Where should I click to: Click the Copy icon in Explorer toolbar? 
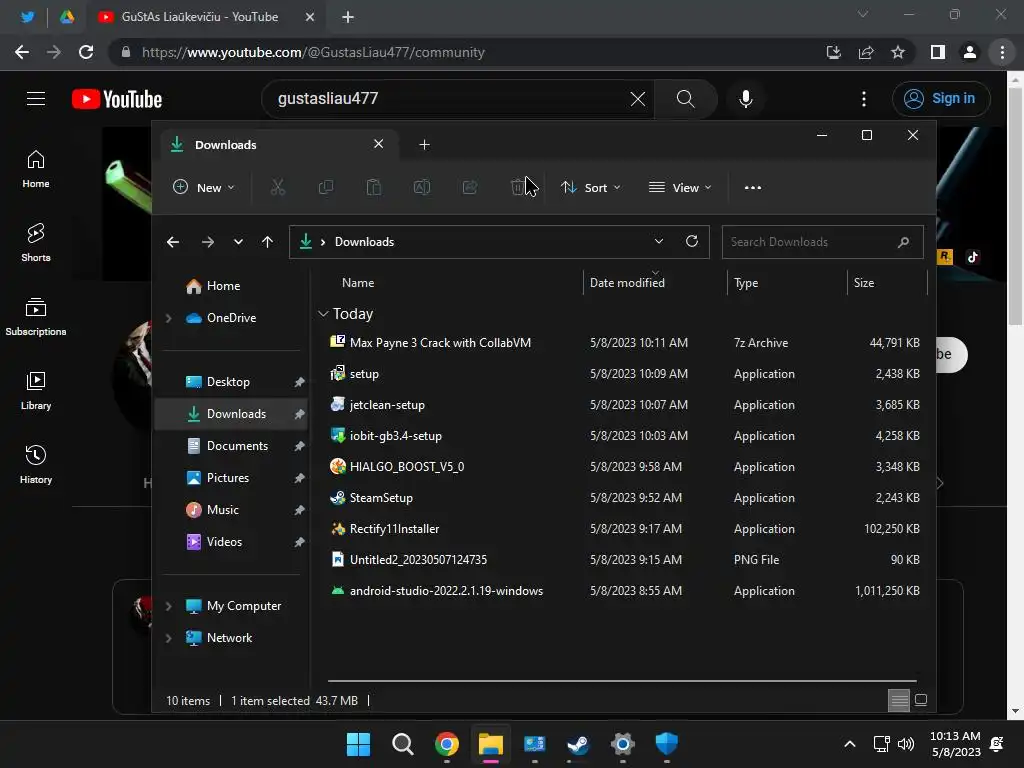[x=325, y=187]
